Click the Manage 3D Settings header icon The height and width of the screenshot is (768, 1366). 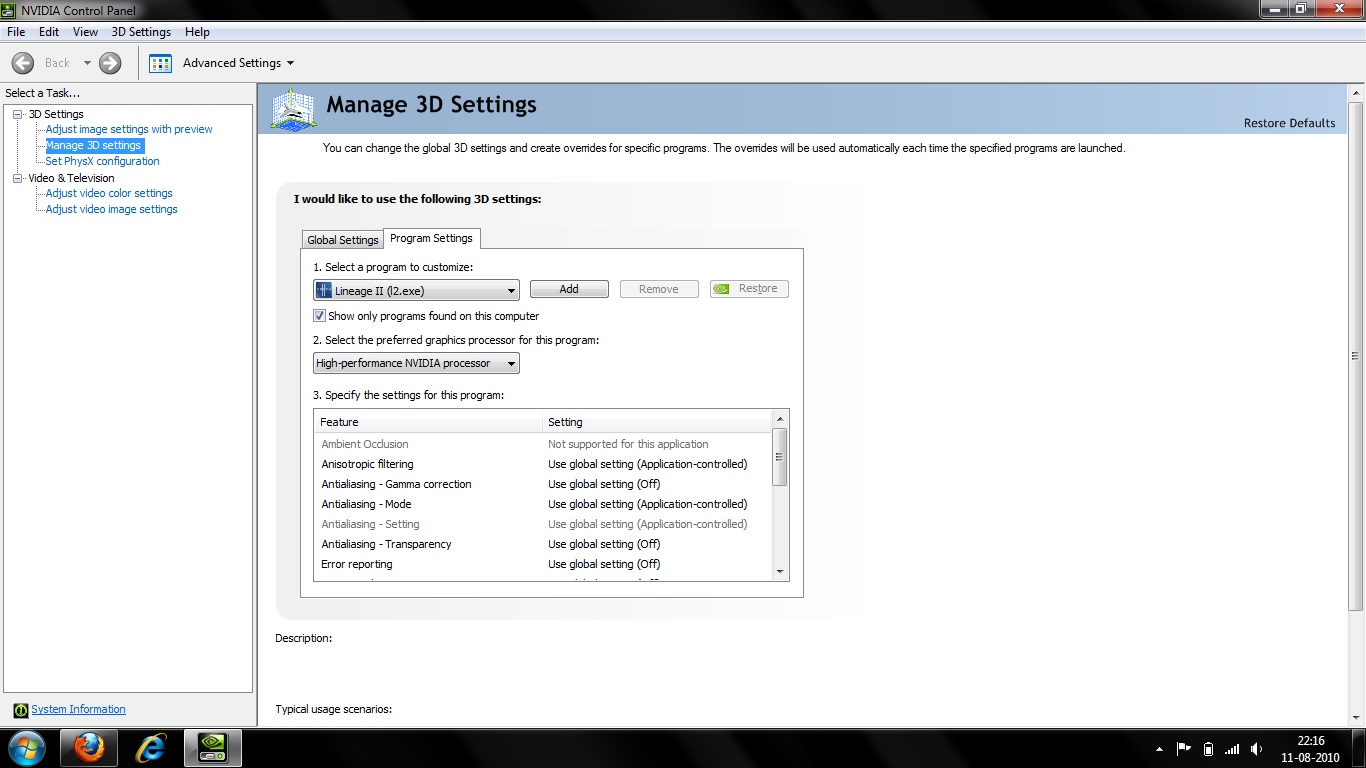coord(294,108)
